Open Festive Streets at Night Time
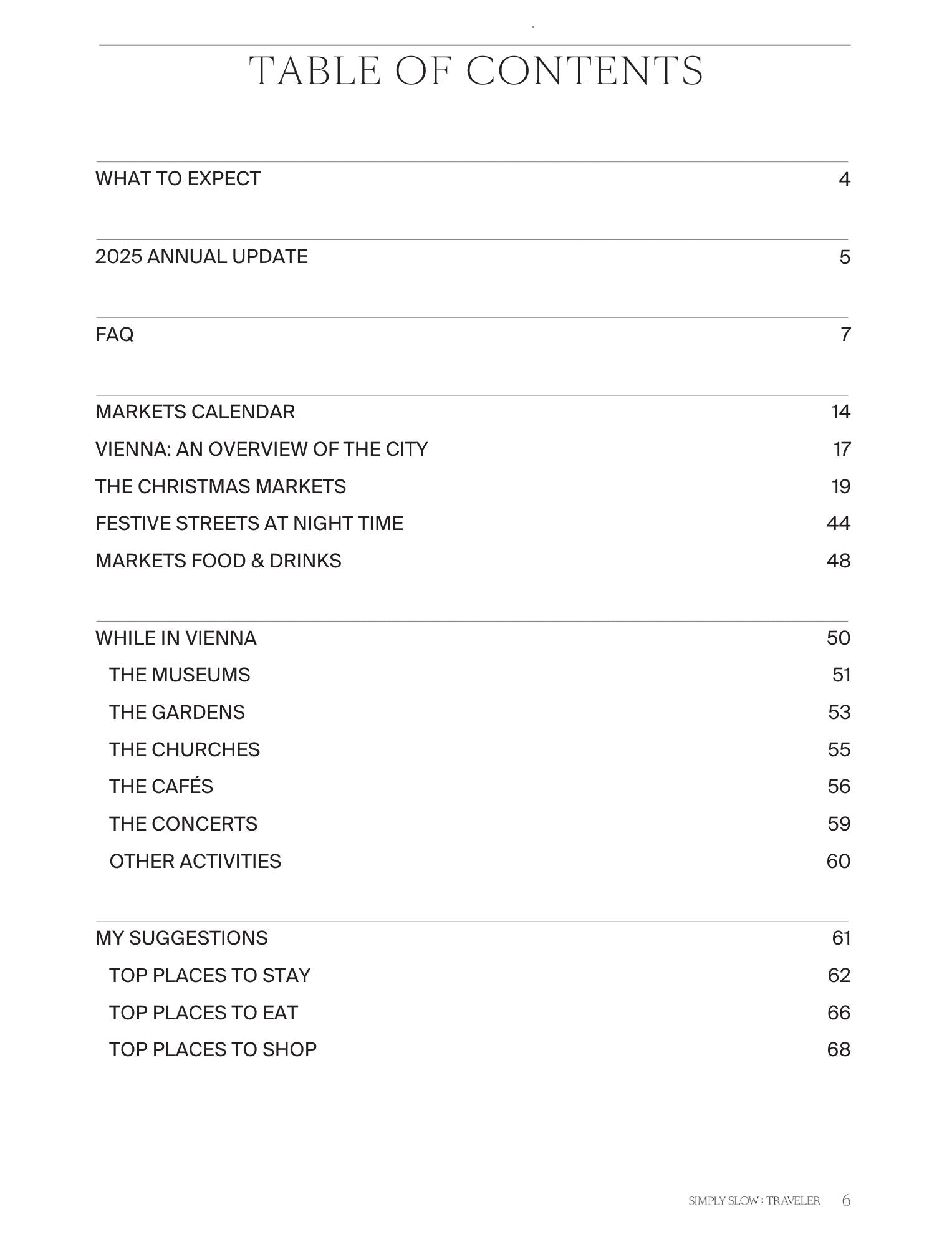952x1247 pixels. (249, 524)
